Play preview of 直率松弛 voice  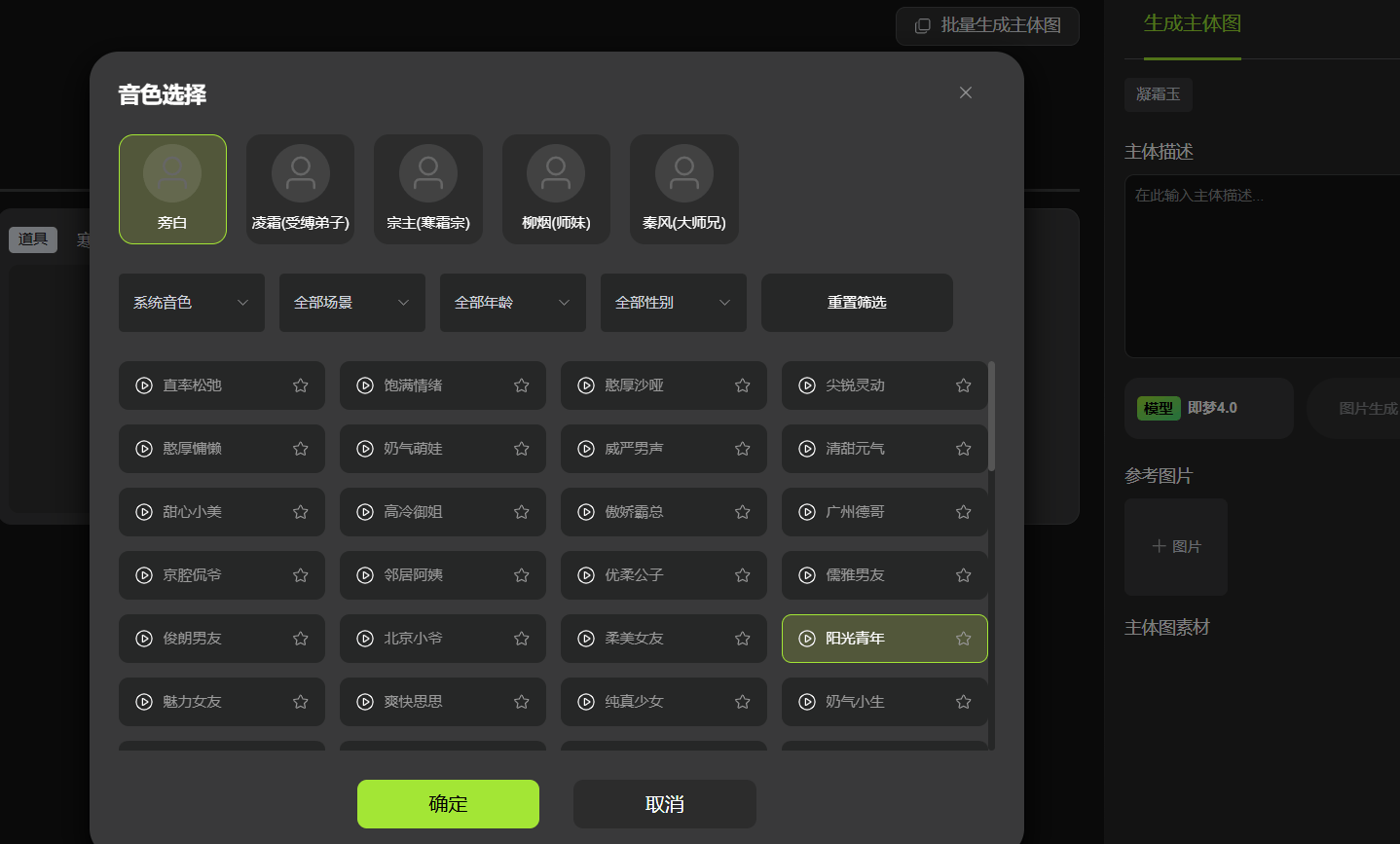point(144,385)
